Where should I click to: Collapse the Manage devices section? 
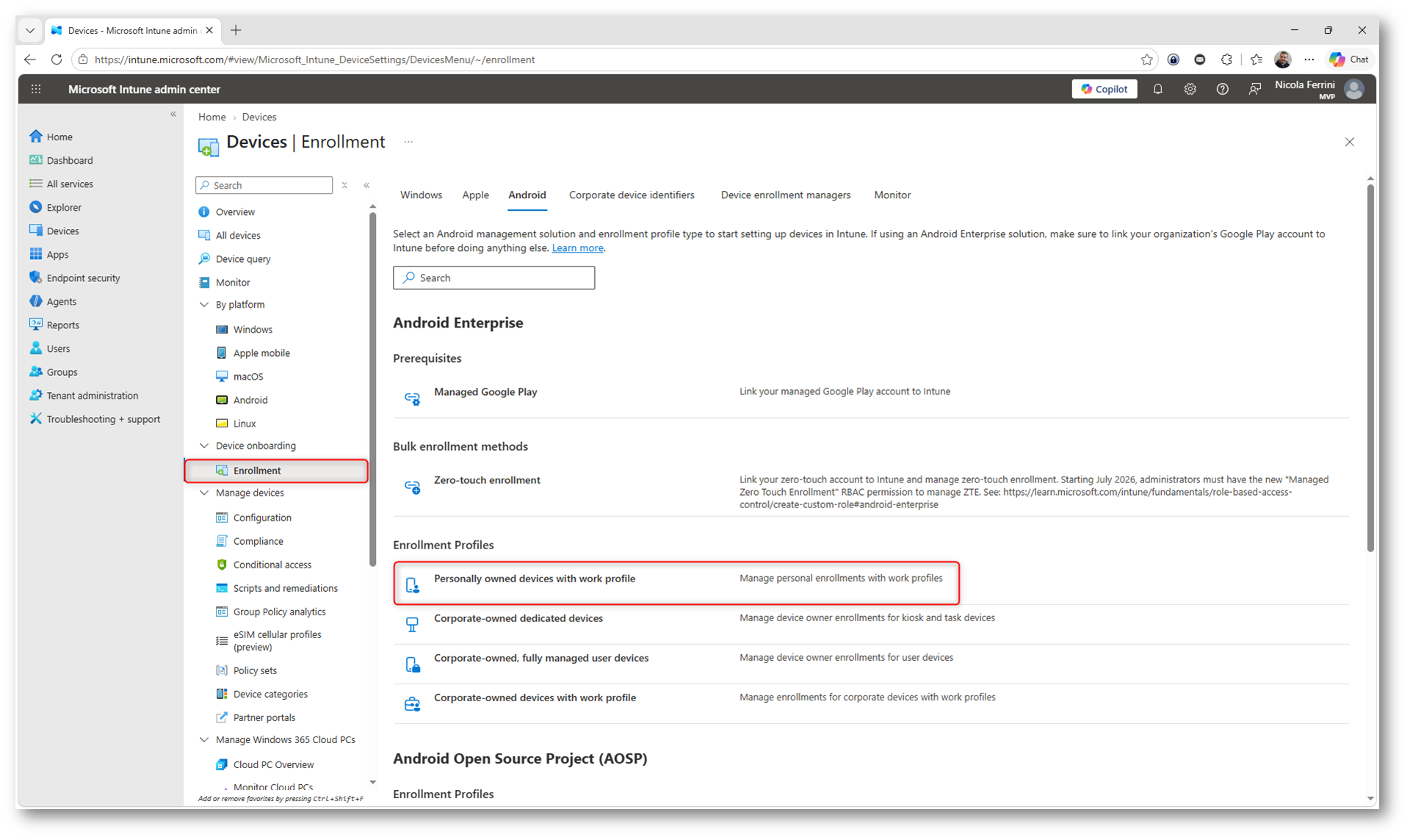tap(204, 493)
